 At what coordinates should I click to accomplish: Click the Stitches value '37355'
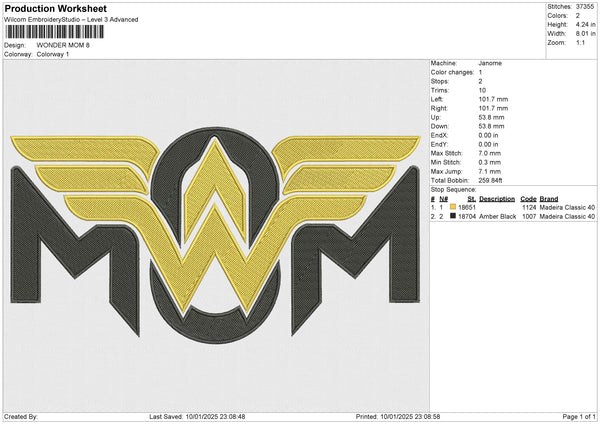pyautogui.click(x=585, y=7)
